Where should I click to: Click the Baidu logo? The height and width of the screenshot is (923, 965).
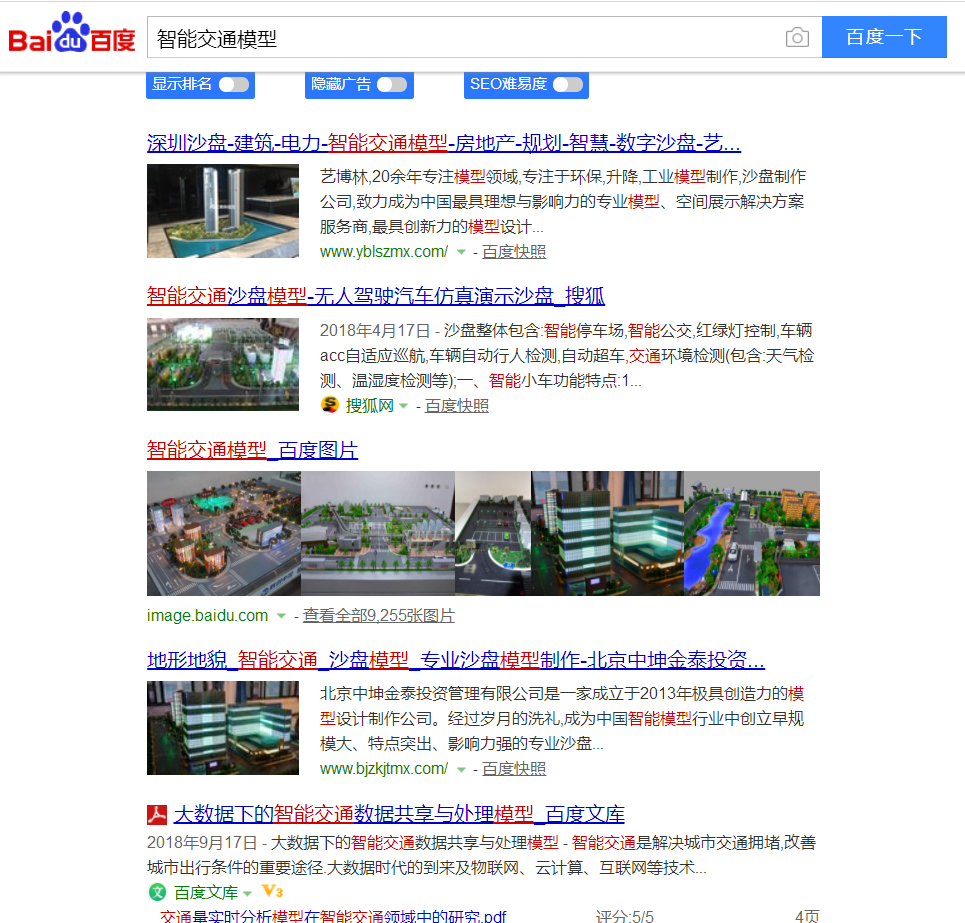pos(71,33)
